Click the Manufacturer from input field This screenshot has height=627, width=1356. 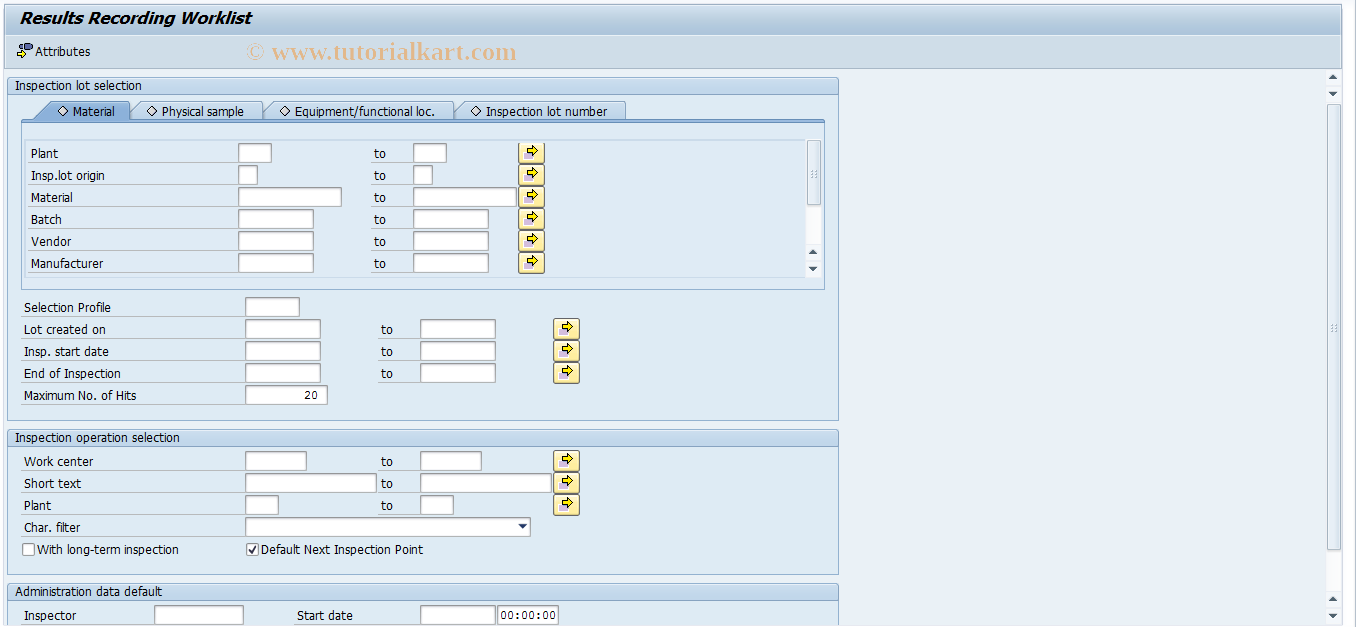coord(276,263)
